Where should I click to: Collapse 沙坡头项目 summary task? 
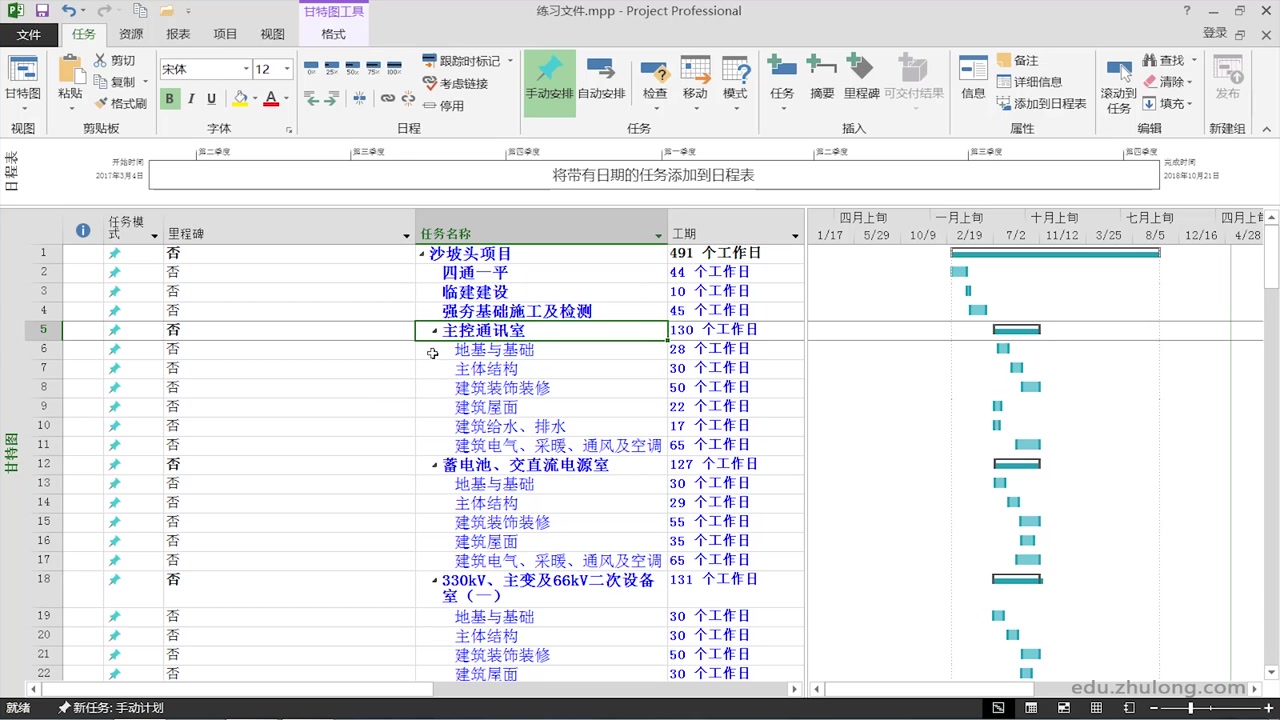tap(422, 255)
